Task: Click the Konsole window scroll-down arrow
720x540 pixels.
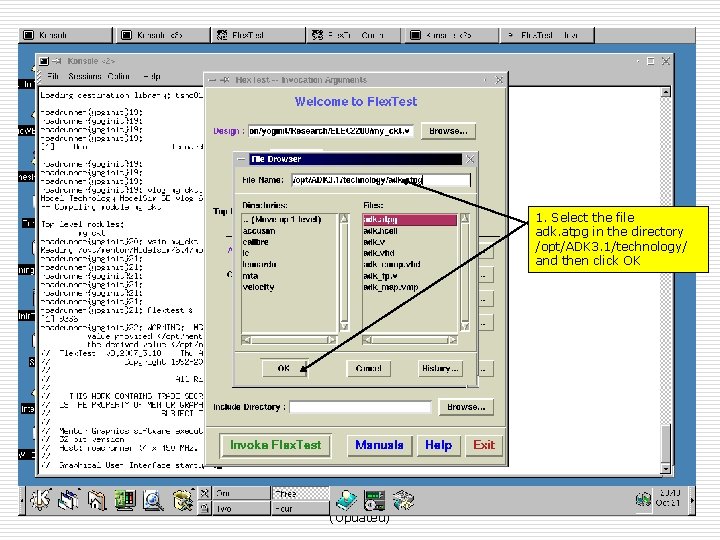Action: pyautogui.click(x=665, y=469)
